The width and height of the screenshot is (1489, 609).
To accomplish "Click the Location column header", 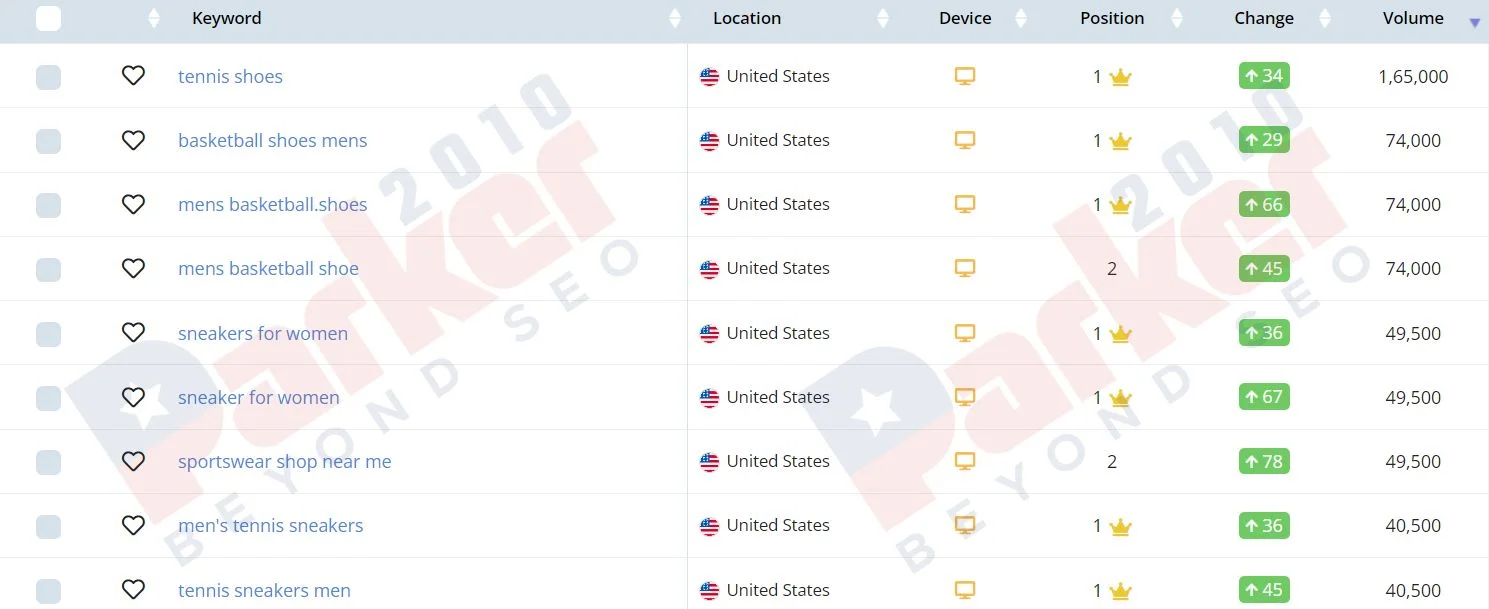I will coord(747,18).
